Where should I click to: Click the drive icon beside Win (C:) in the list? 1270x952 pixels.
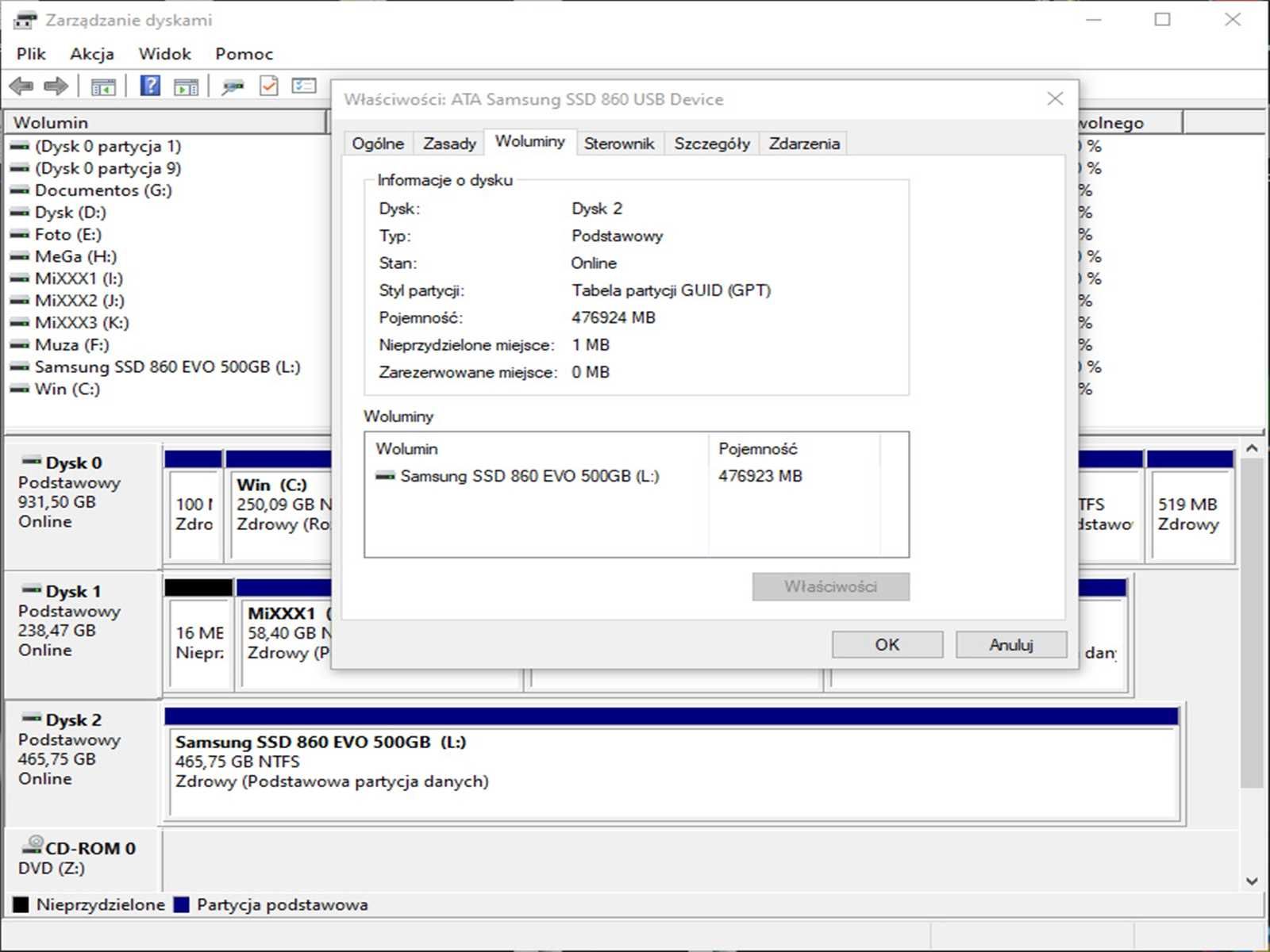tap(20, 389)
